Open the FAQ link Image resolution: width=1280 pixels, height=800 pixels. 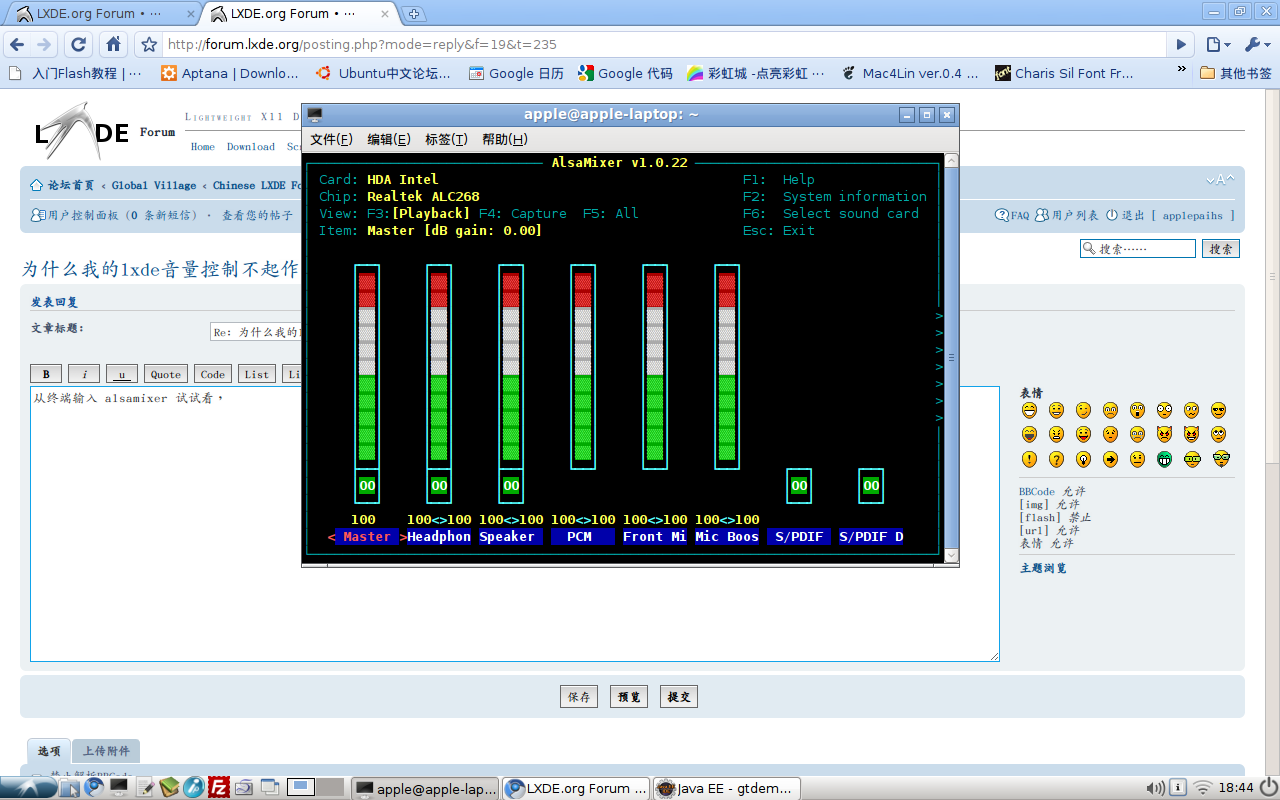pyautogui.click(x=1012, y=215)
